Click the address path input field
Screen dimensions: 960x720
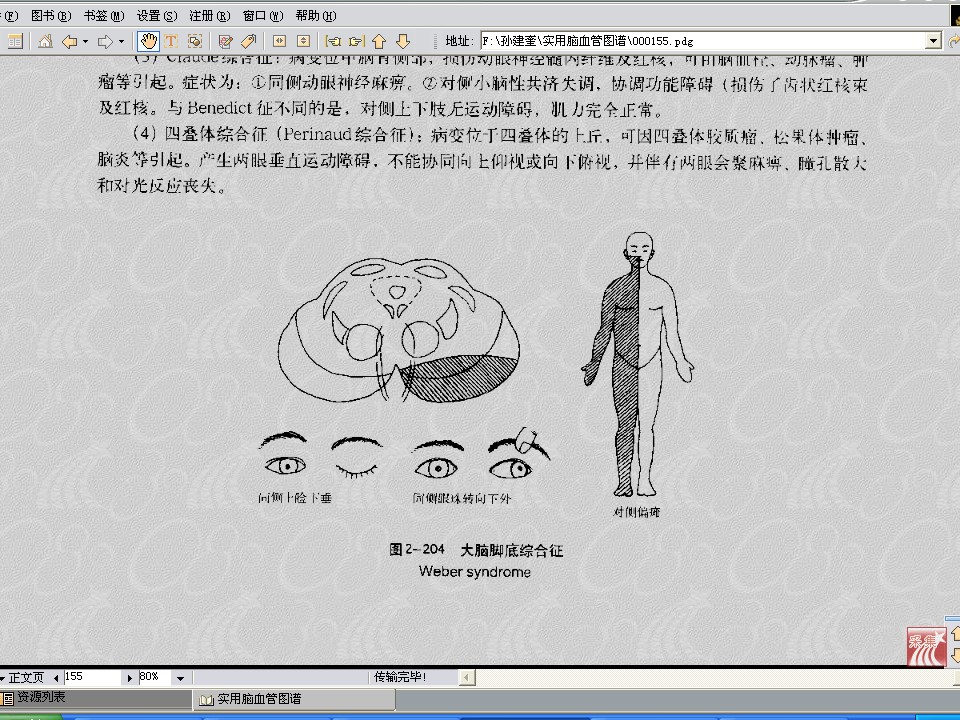click(700, 41)
